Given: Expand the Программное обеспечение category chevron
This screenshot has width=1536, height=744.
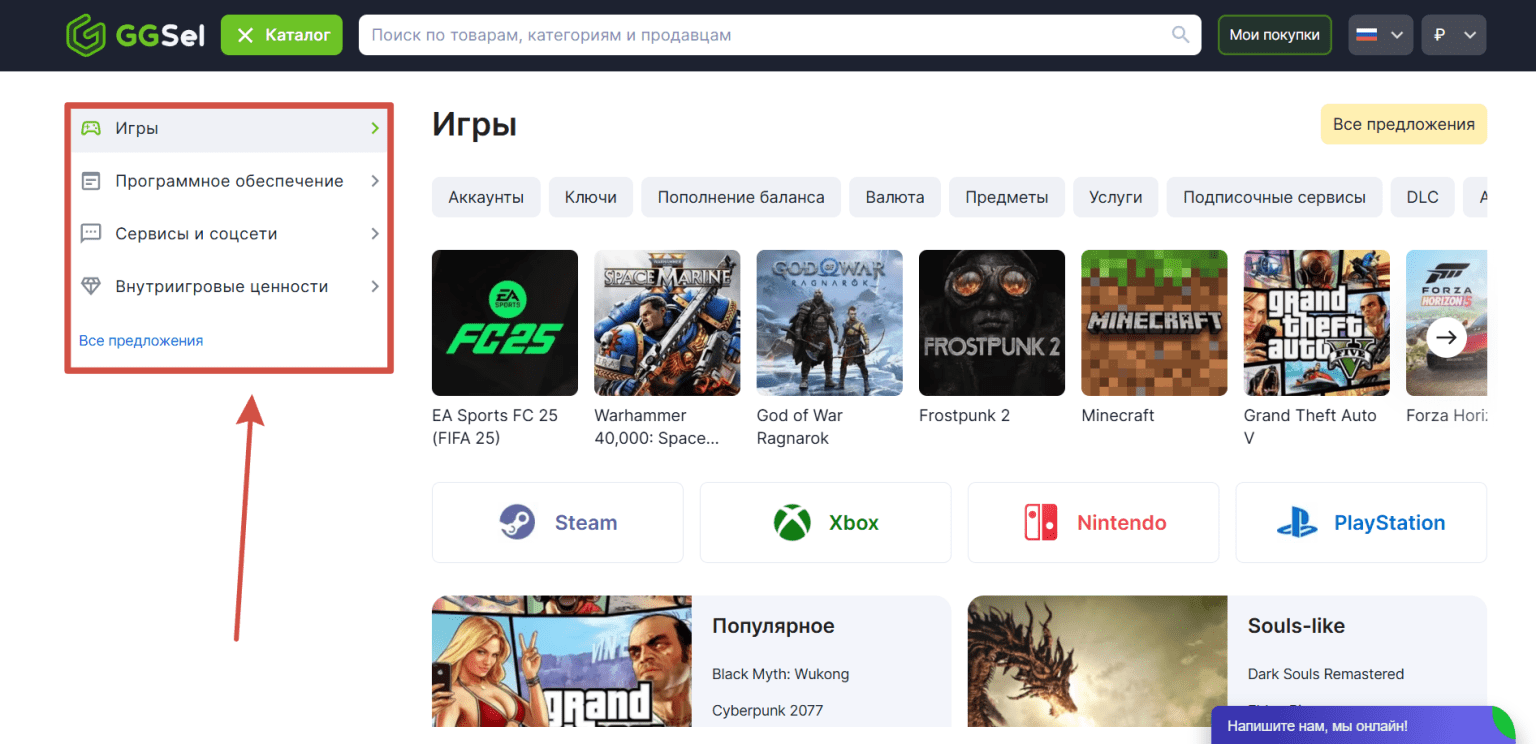Looking at the screenshot, I should point(375,181).
